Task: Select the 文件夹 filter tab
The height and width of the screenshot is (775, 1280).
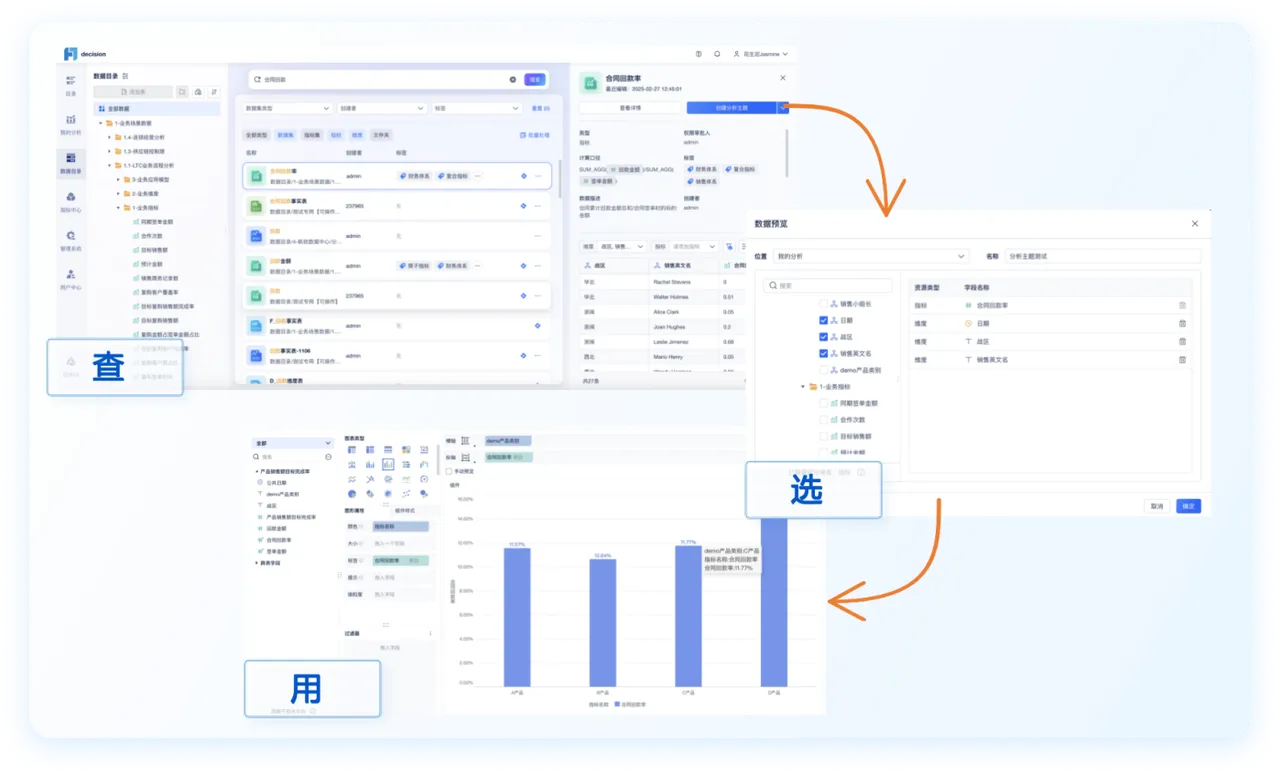Action: 381,135
